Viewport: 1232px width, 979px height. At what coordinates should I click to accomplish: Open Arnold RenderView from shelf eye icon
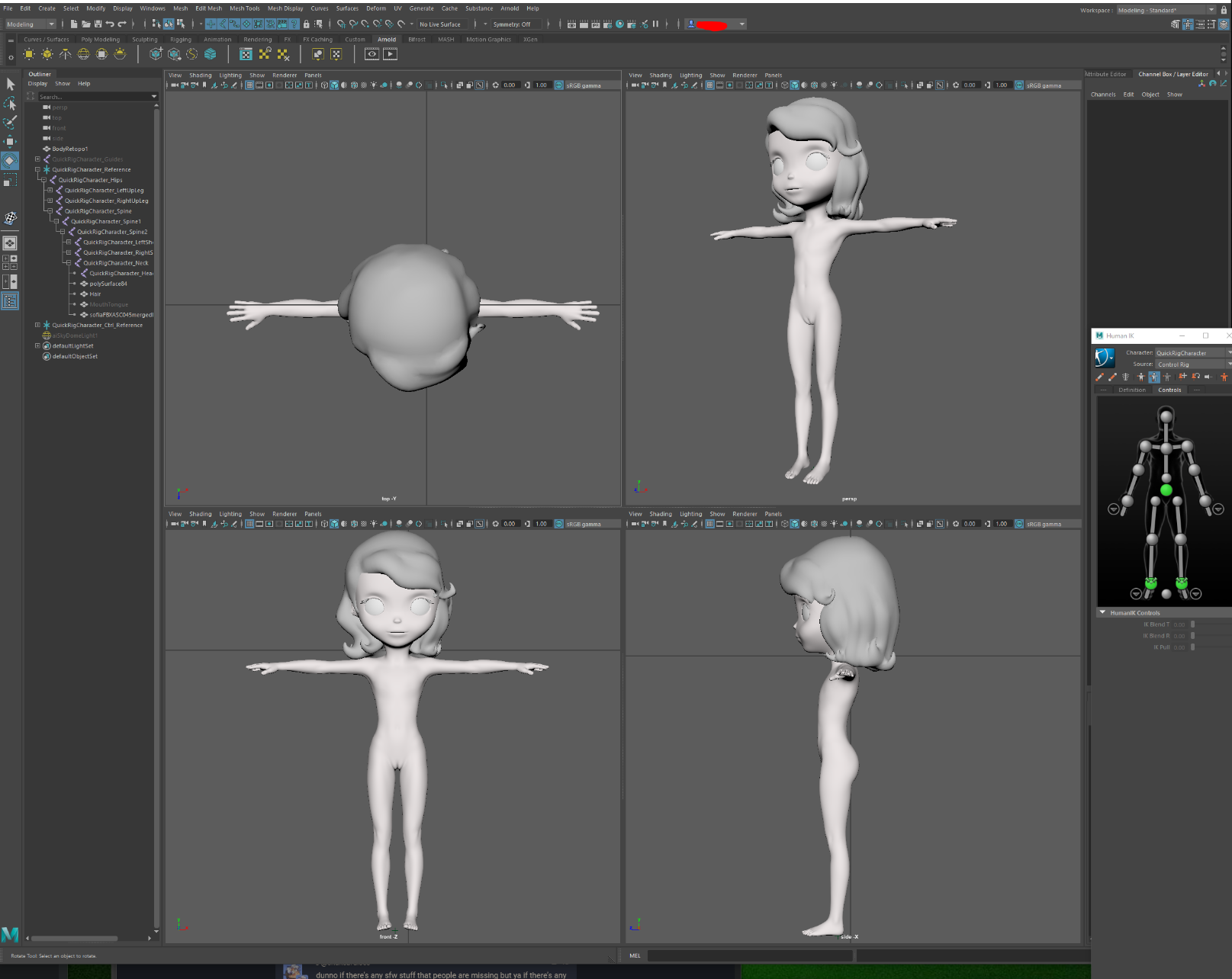pyautogui.click(x=372, y=54)
